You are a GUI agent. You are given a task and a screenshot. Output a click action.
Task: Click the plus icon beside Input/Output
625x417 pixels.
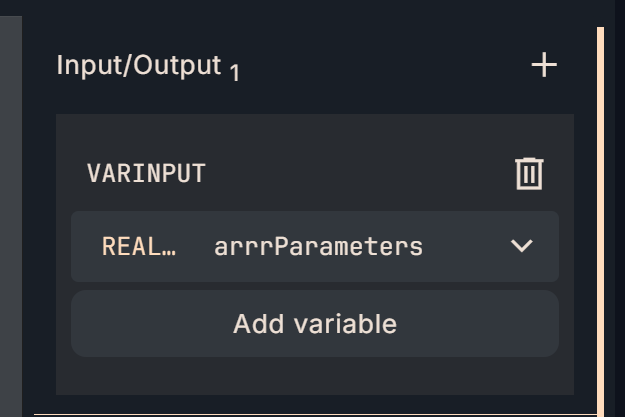point(544,66)
